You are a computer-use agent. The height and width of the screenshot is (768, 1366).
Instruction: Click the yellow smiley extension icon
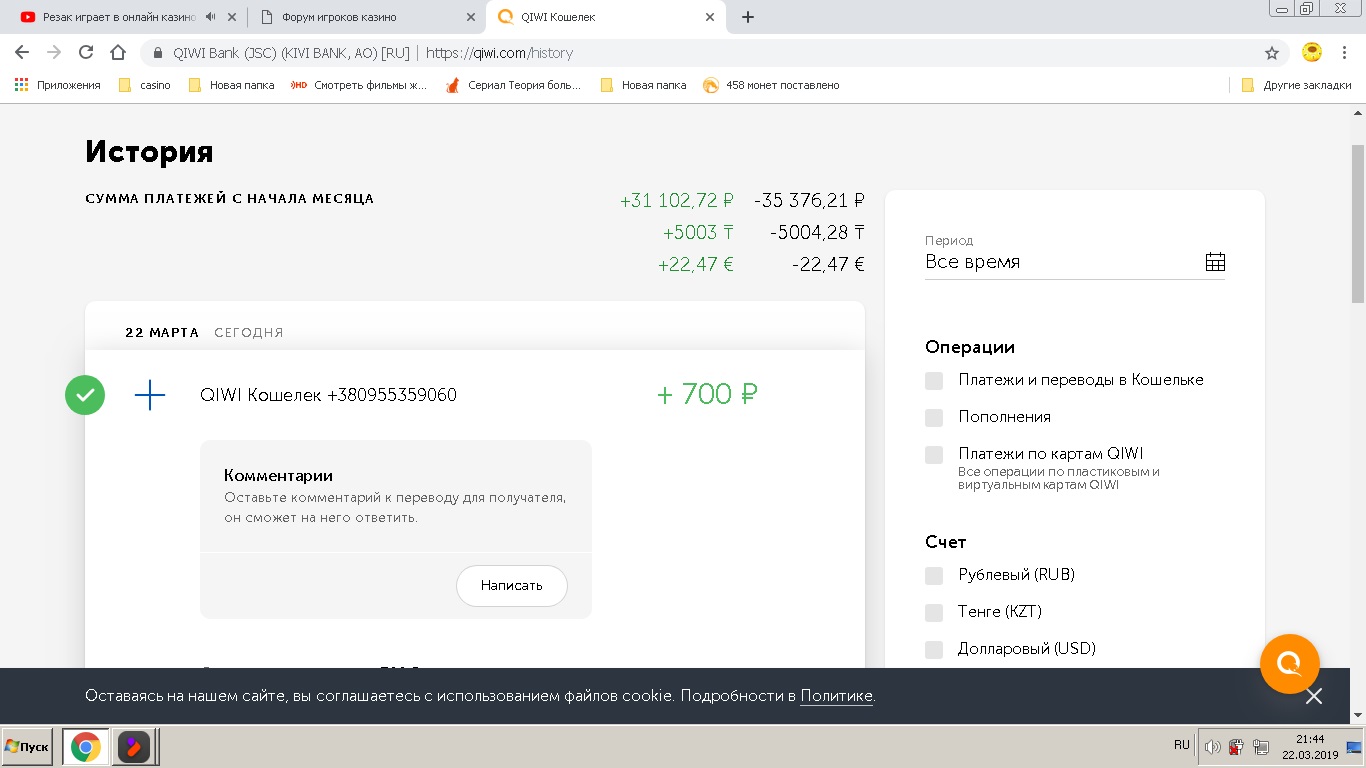point(1313,52)
